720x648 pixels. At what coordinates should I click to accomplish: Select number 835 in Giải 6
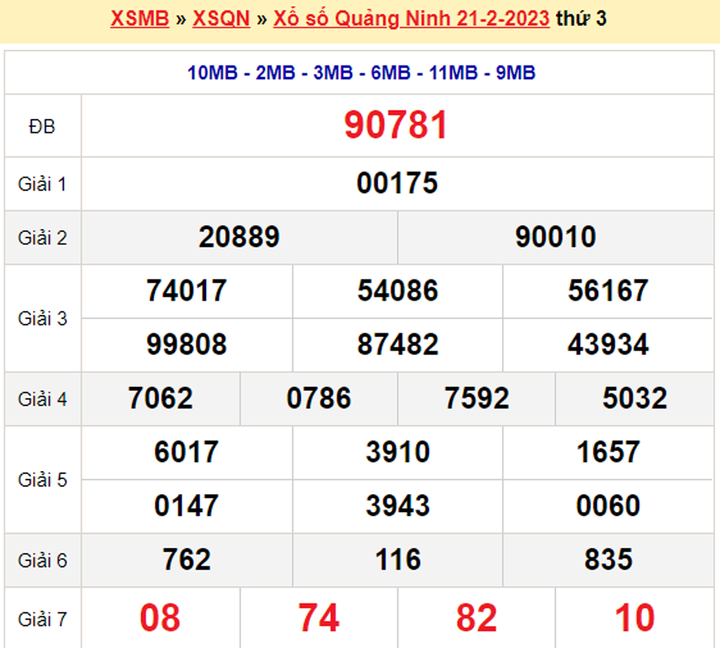pos(608,559)
